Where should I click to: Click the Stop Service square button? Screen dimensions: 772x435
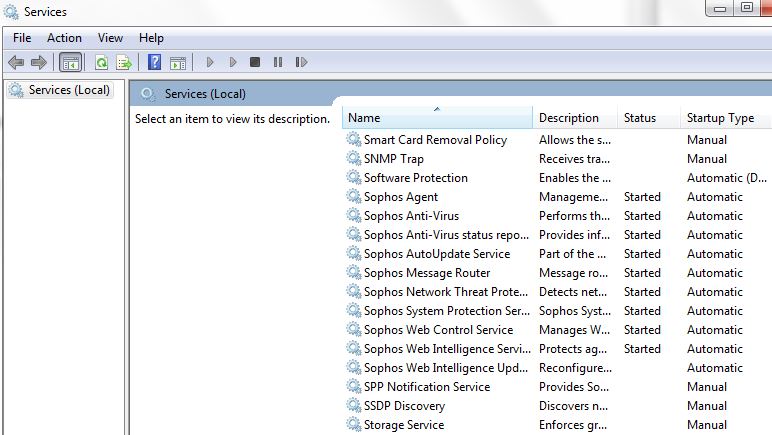255,62
